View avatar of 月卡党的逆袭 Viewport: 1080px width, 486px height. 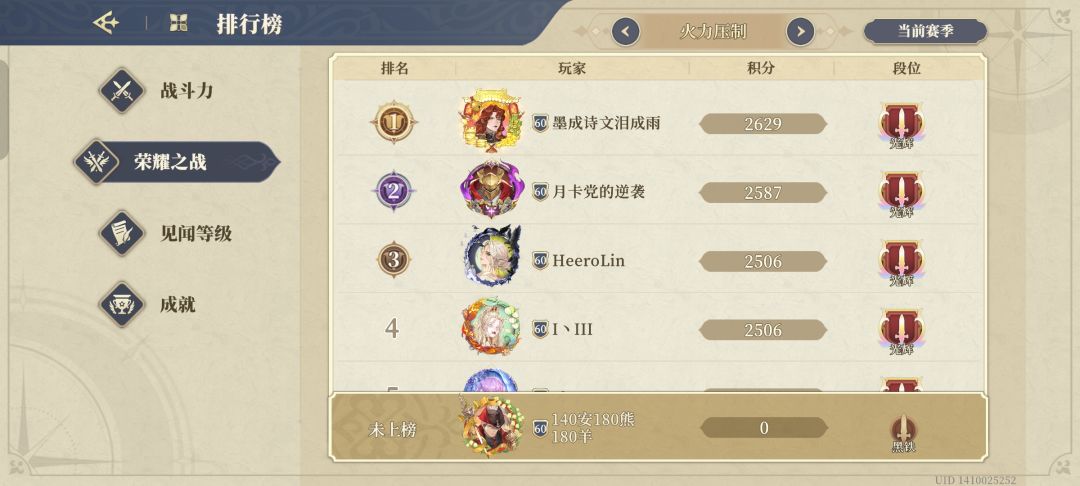pyautogui.click(x=492, y=189)
